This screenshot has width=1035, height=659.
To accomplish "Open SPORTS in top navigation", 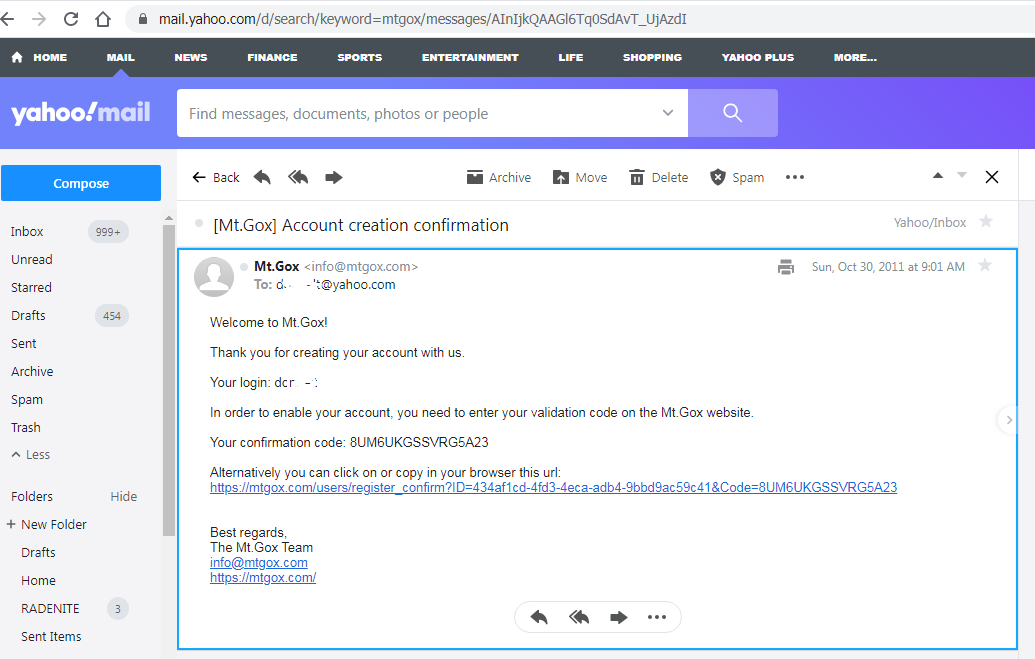I will coord(360,57).
